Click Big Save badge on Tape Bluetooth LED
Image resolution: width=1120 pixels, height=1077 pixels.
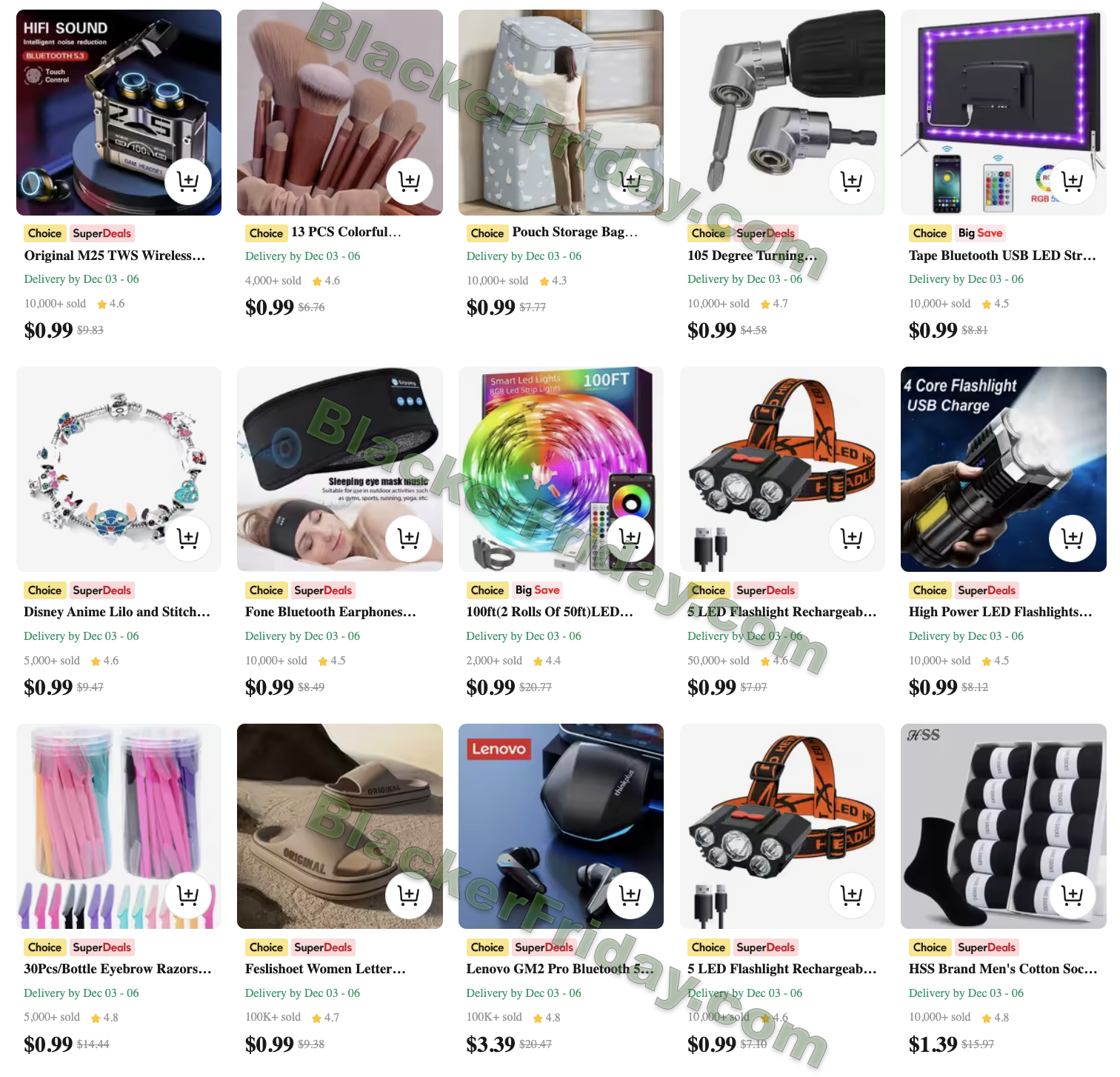point(980,233)
